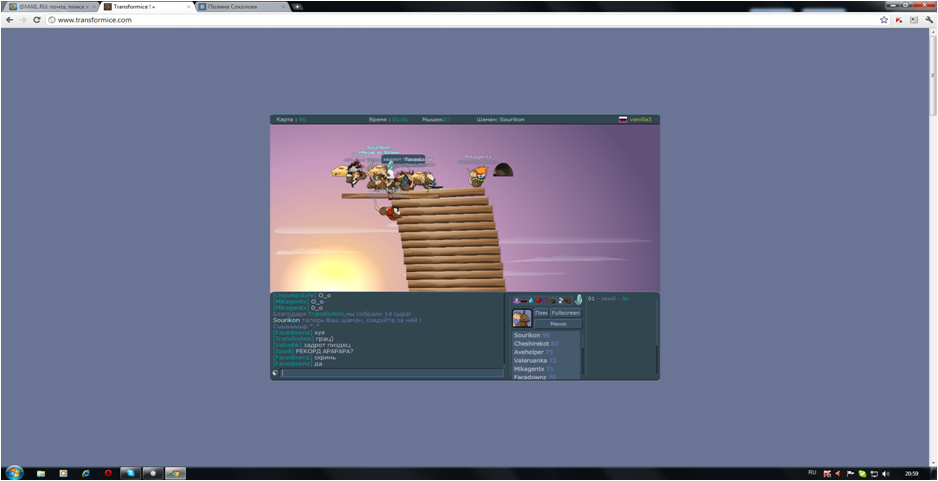Switch to the MAIL.RU browser tab
Image resolution: width=938 pixels, height=481 pixels.
pyautogui.click(x=50, y=7)
